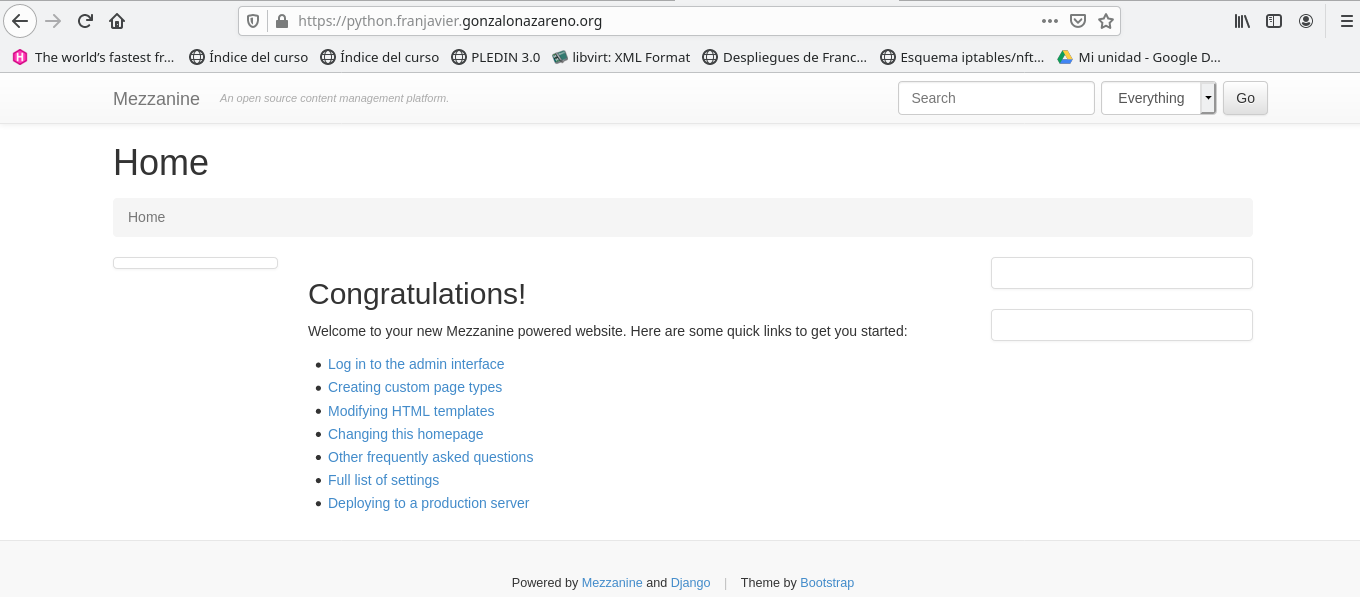Click the 'Home' page title heading
The height and width of the screenshot is (597, 1360).
click(161, 162)
